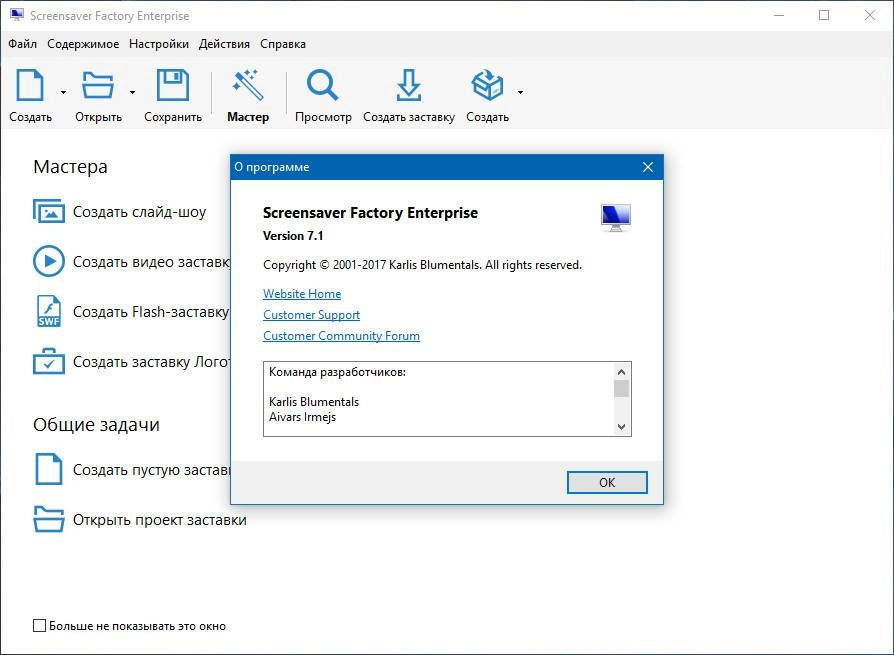Click Создать заставку Логотип label
The image size is (894, 655).
pos(152,362)
